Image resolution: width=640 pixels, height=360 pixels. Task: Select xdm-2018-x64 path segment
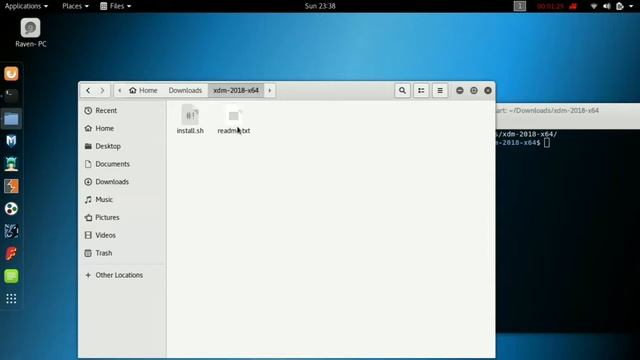[236, 90]
